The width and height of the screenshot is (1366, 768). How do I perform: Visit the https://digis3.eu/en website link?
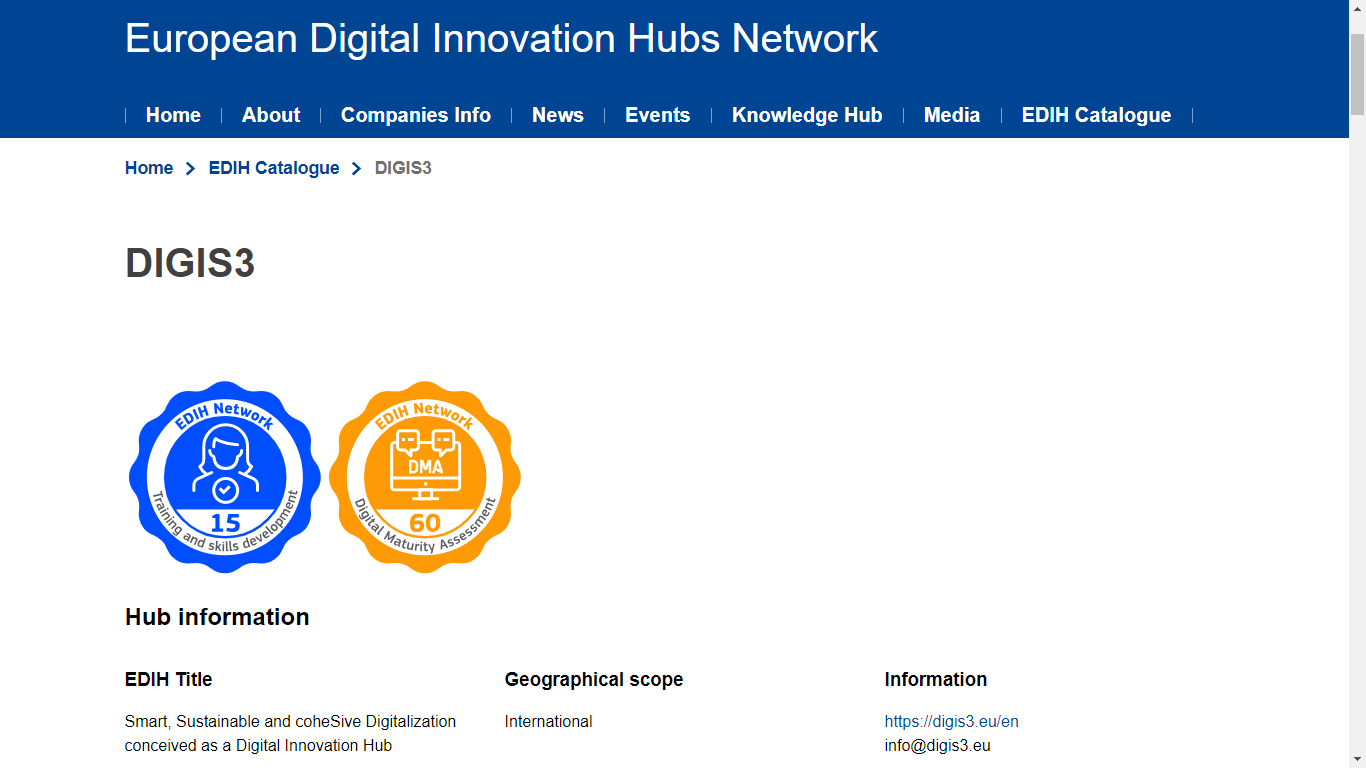pos(951,721)
